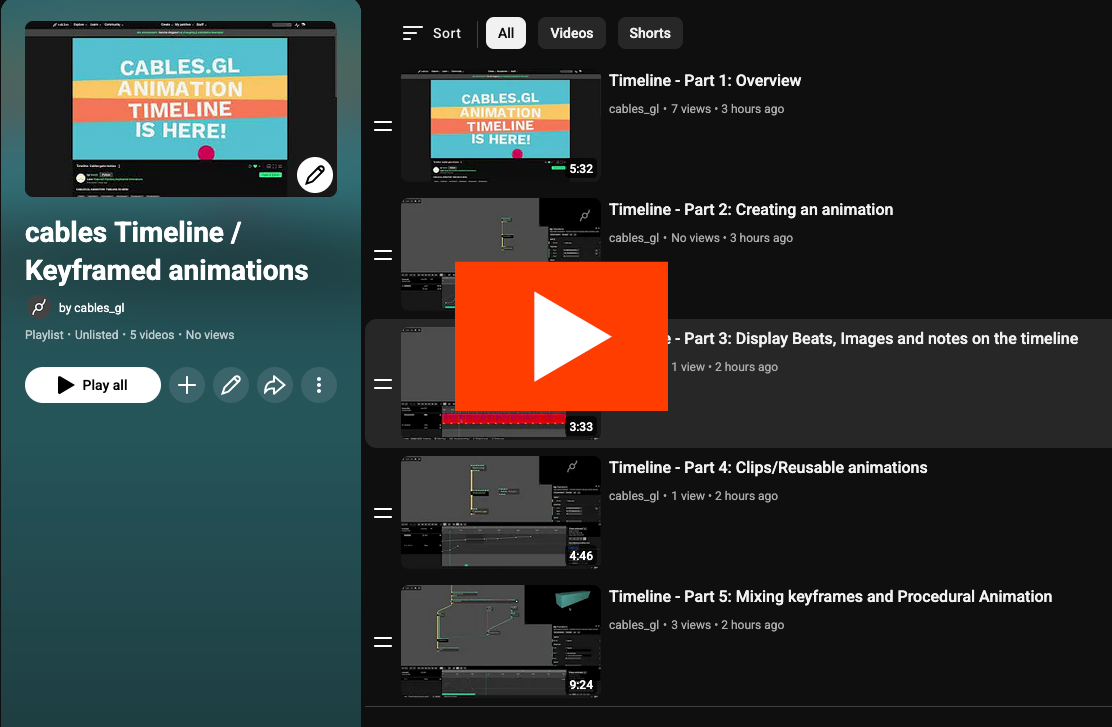Select the All filter chip
This screenshot has width=1112, height=727.
(x=506, y=33)
